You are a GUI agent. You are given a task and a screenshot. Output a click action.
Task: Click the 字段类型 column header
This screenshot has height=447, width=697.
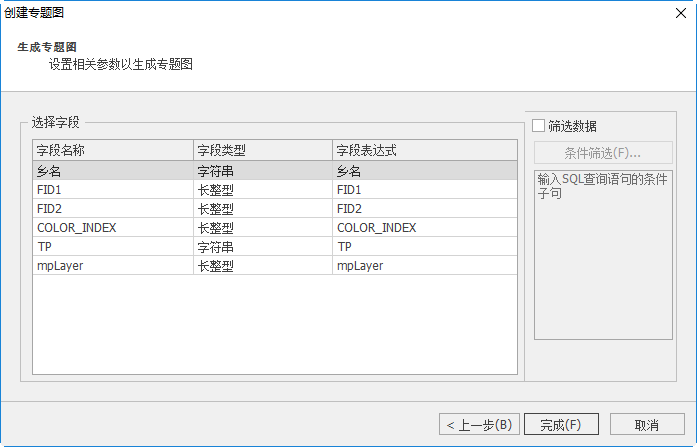(x=262, y=151)
